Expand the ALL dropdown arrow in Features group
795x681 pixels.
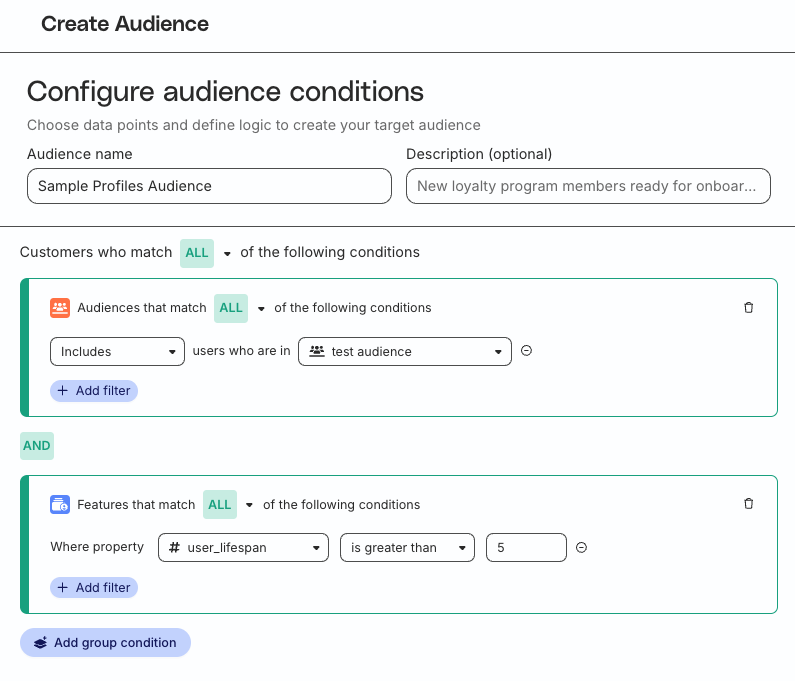[250, 505]
